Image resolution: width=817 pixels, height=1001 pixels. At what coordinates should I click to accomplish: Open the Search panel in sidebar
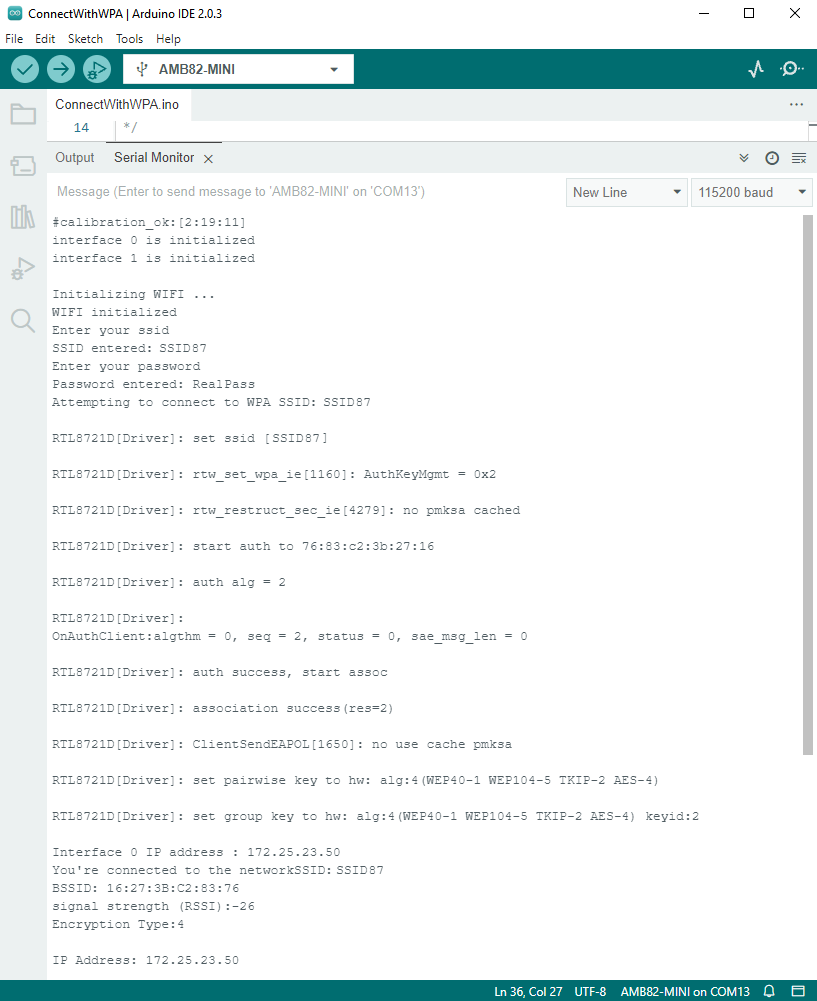pyautogui.click(x=23, y=320)
